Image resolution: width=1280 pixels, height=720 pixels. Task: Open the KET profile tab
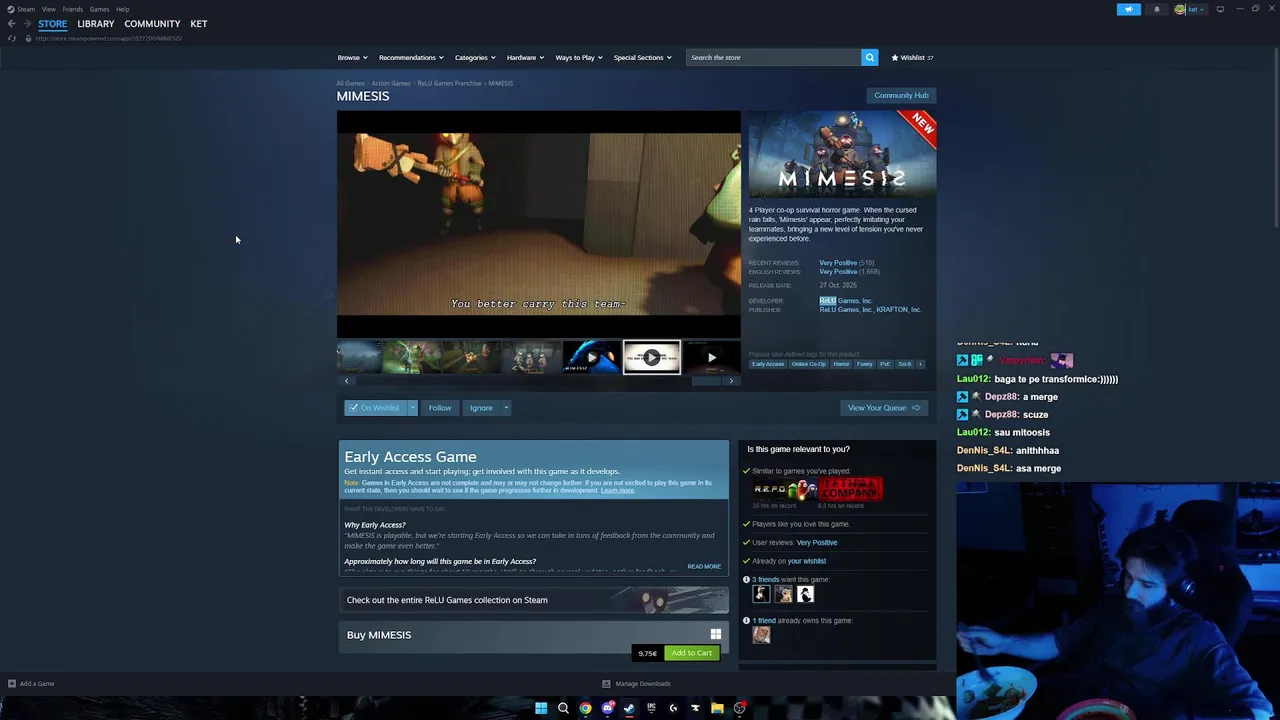(x=199, y=24)
